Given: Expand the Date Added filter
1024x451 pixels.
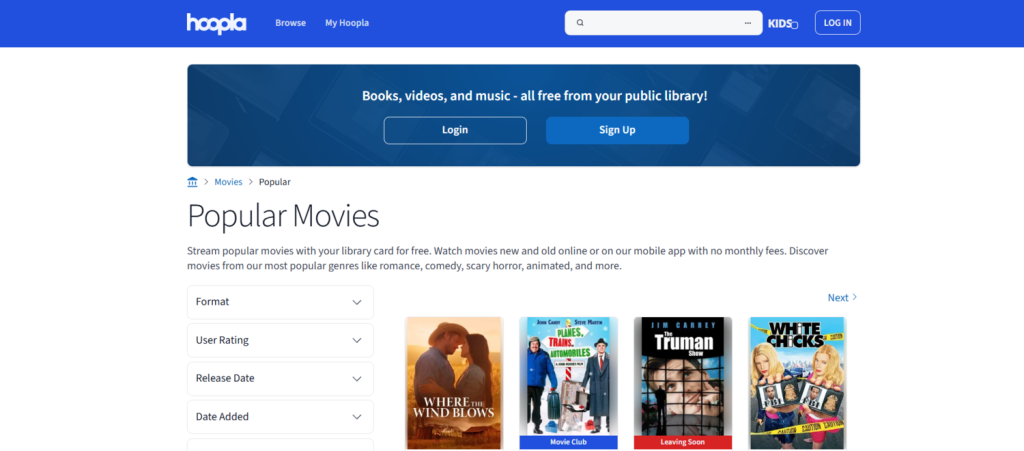Looking at the screenshot, I should [x=280, y=416].
